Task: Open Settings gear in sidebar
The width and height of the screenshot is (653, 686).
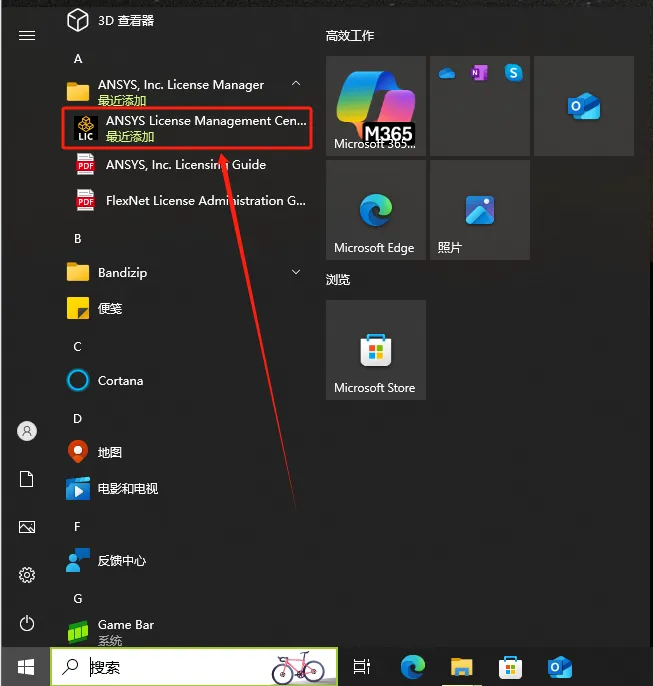Action: point(27,575)
